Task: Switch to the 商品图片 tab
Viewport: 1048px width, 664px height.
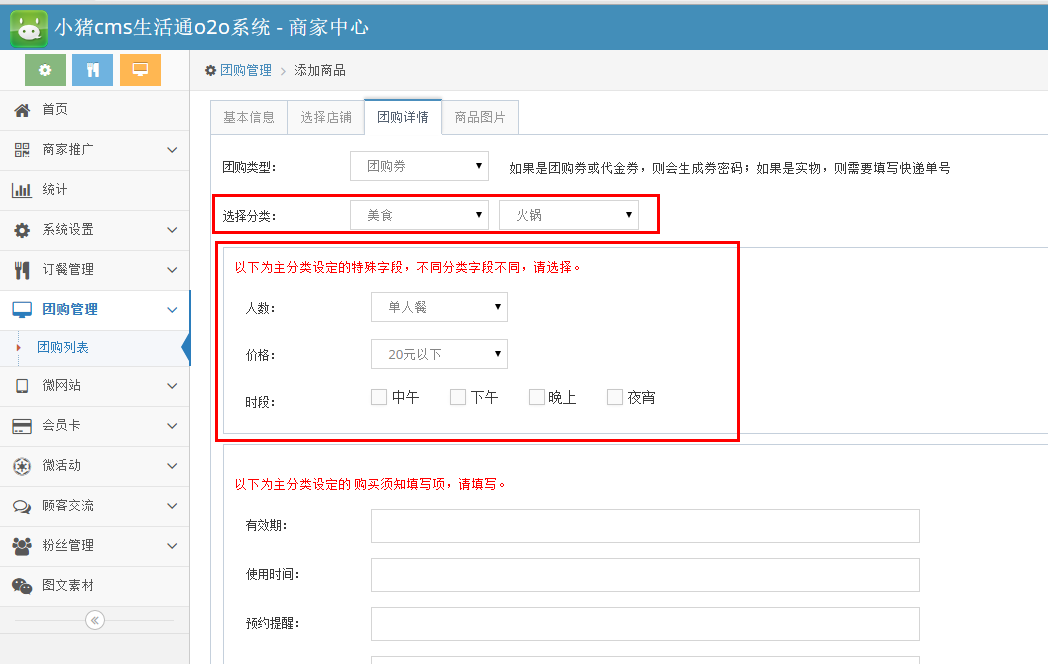Action: tap(479, 117)
